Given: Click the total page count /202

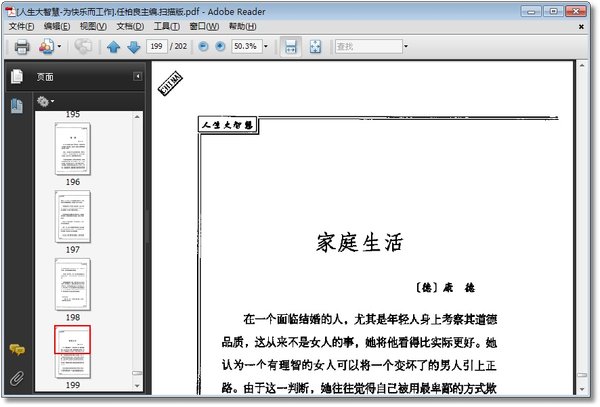Looking at the screenshot, I should [179, 46].
